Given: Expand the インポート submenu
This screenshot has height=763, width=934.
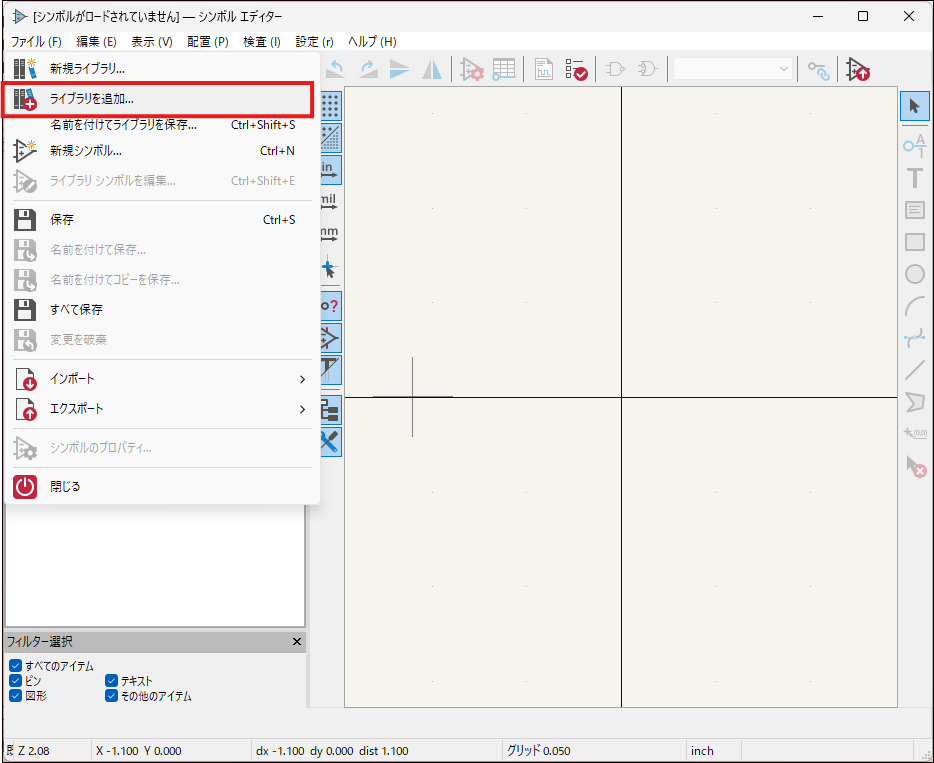Looking at the screenshot, I should 160,380.
